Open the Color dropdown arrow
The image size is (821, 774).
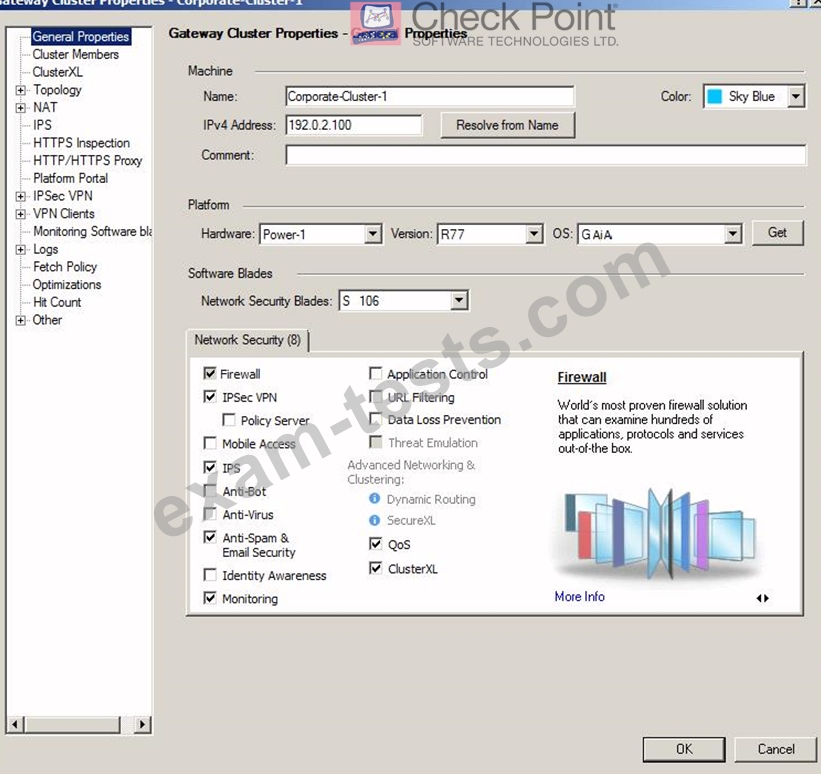[x=796, y=96]
